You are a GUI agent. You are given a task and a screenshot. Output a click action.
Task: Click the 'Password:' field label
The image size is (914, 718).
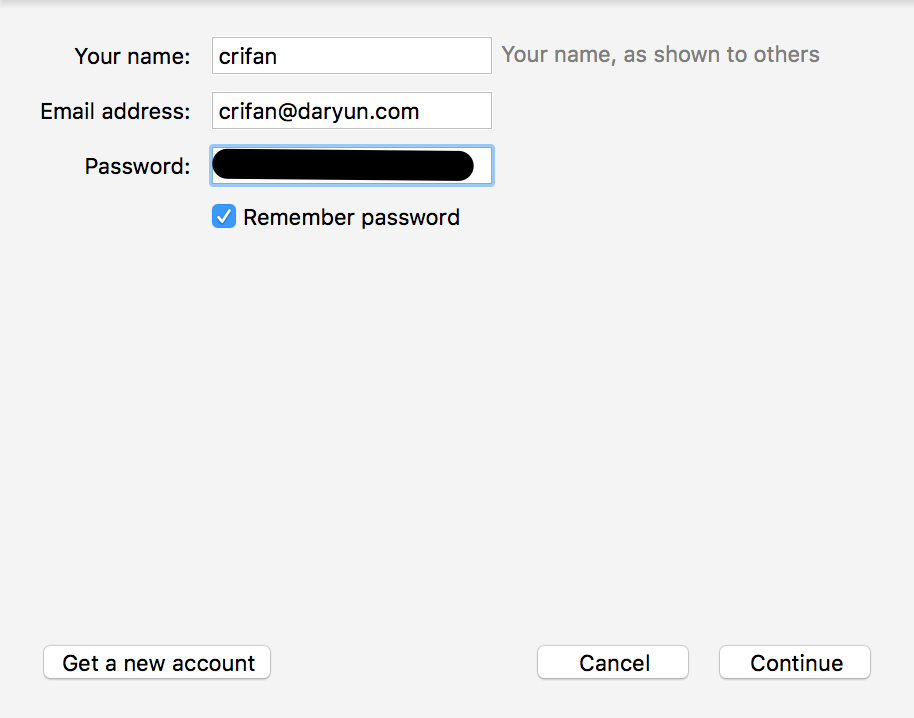click(x=137, y=167)
